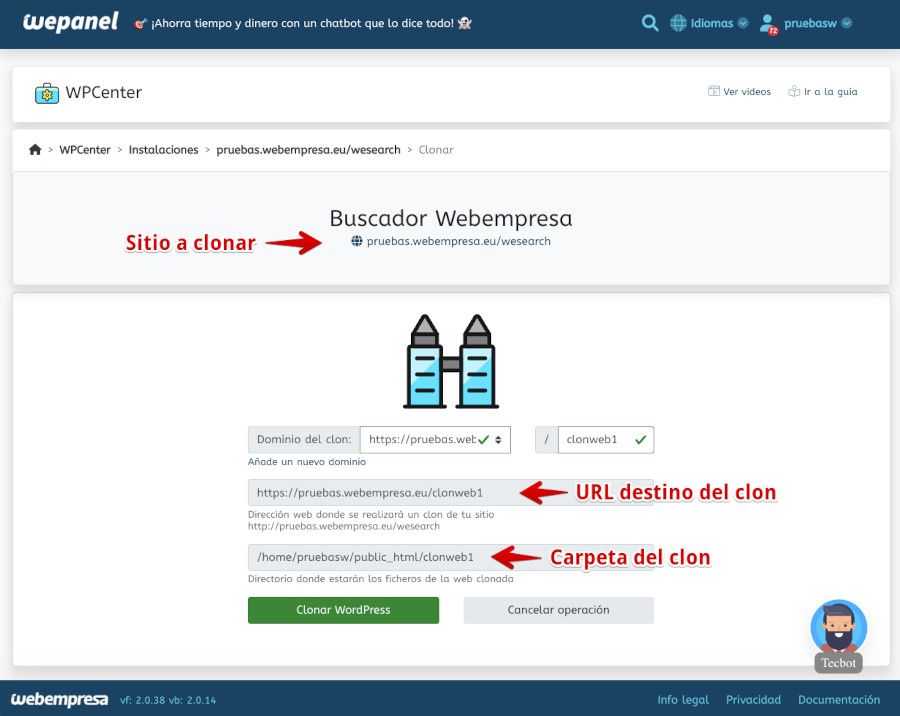Click the Webempresa footer logo

(59, 699)
